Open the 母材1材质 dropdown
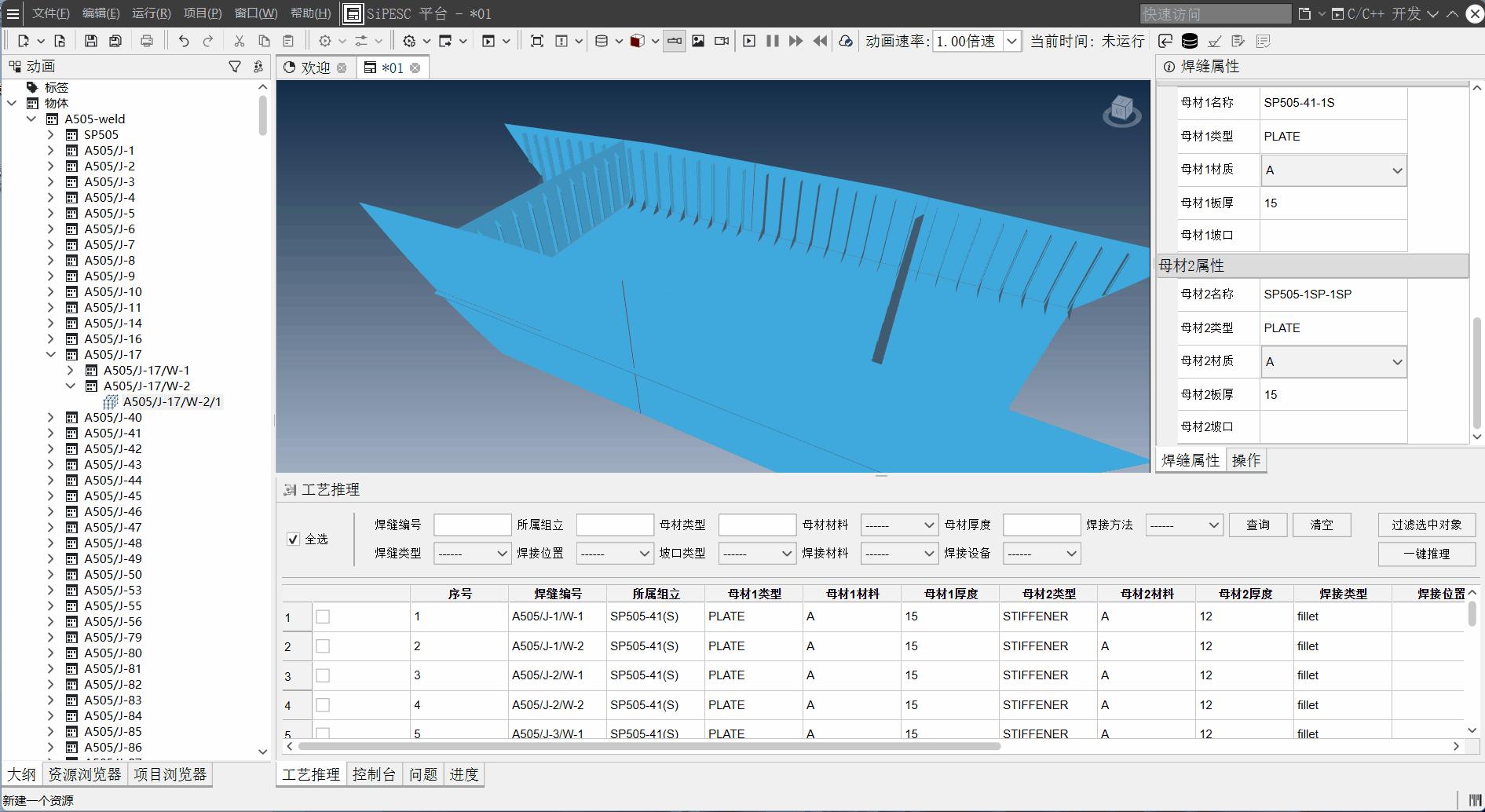 pos(1333,170)
